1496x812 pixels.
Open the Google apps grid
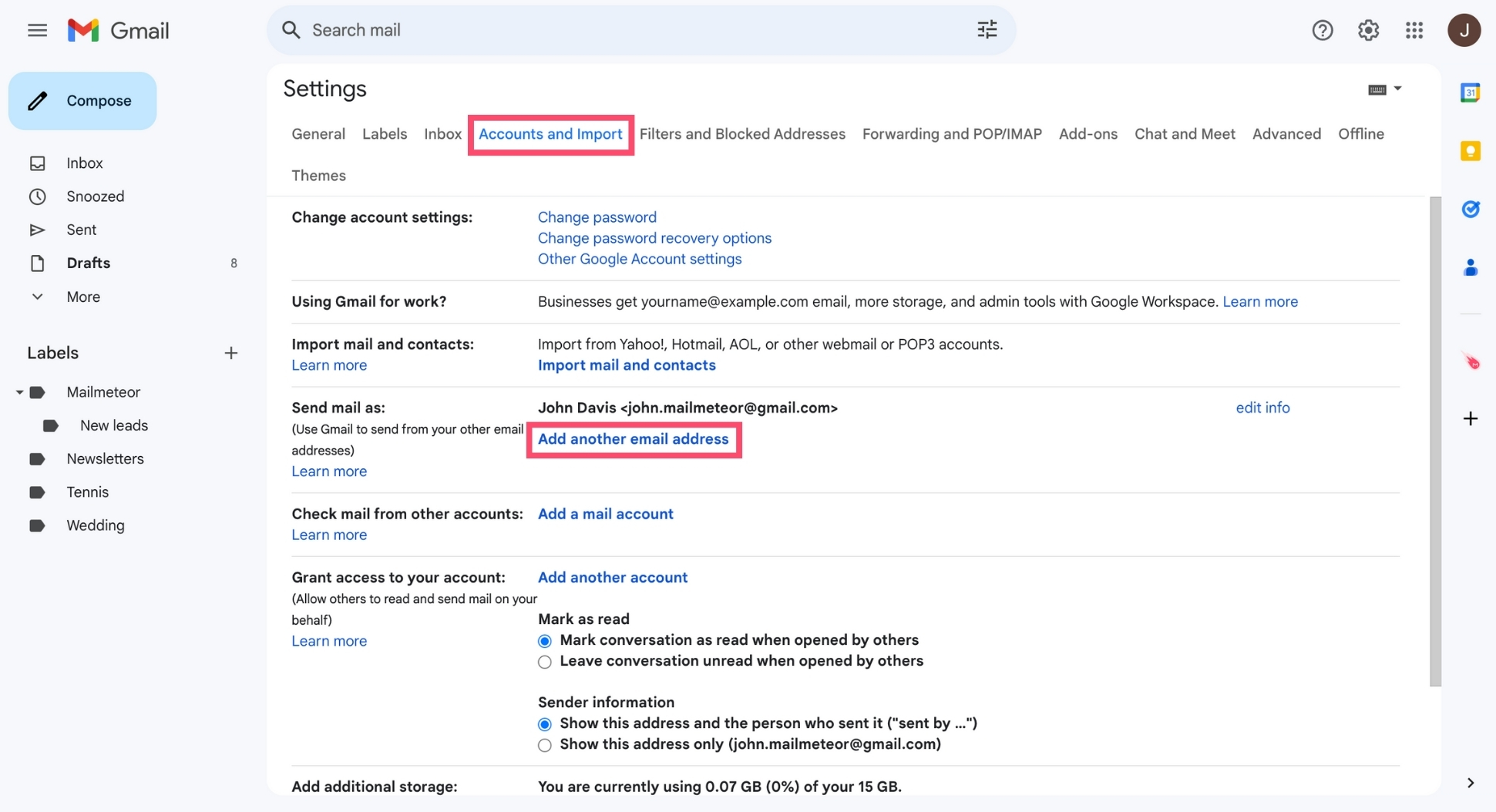pos(1414,30)
